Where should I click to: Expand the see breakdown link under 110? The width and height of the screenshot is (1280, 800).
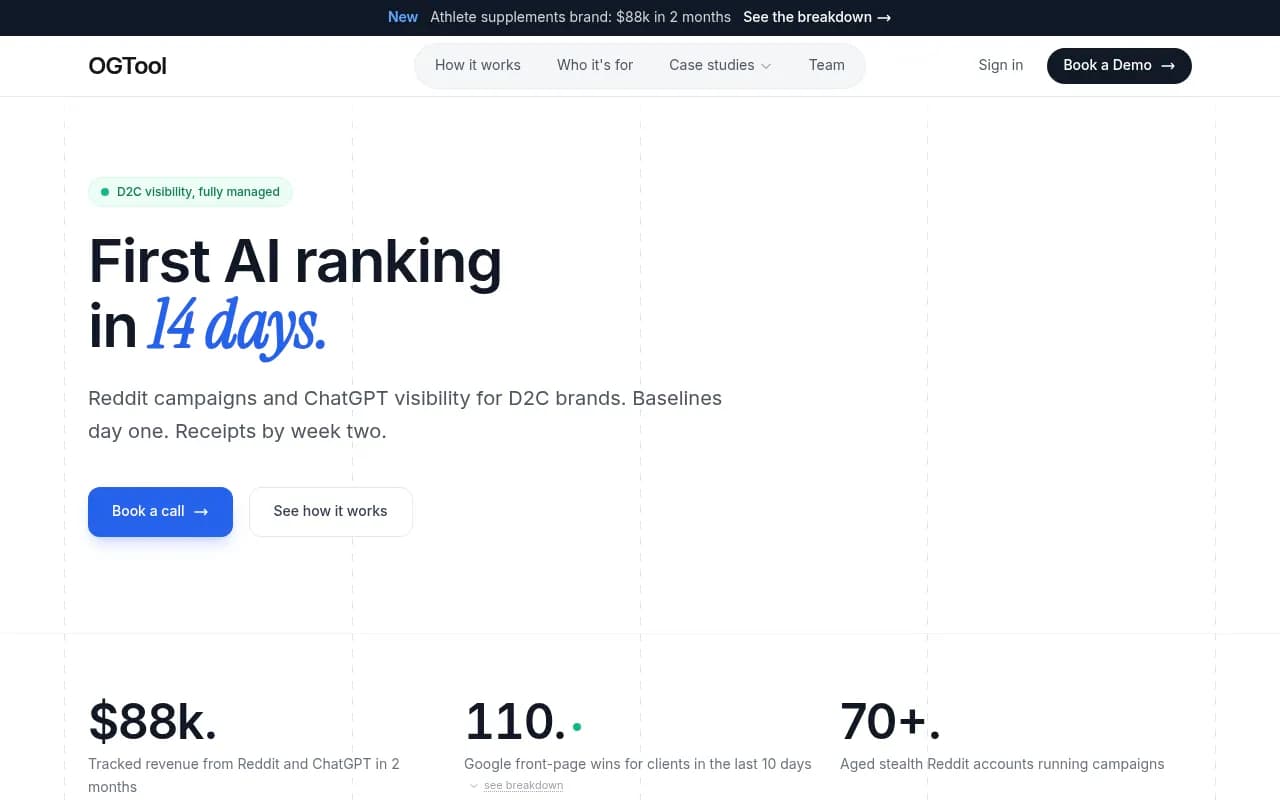(x=523, y=786)
